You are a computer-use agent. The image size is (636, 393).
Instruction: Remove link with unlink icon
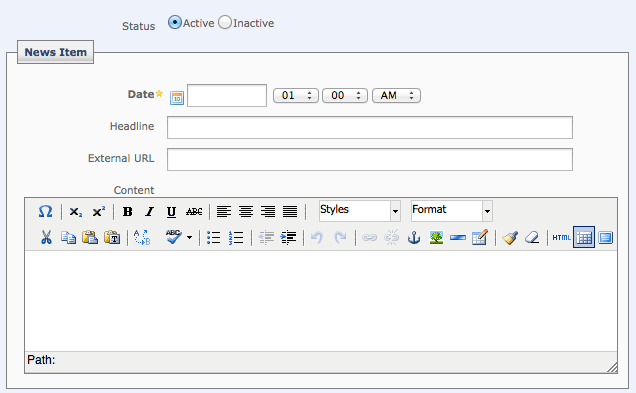click(391, 237)
